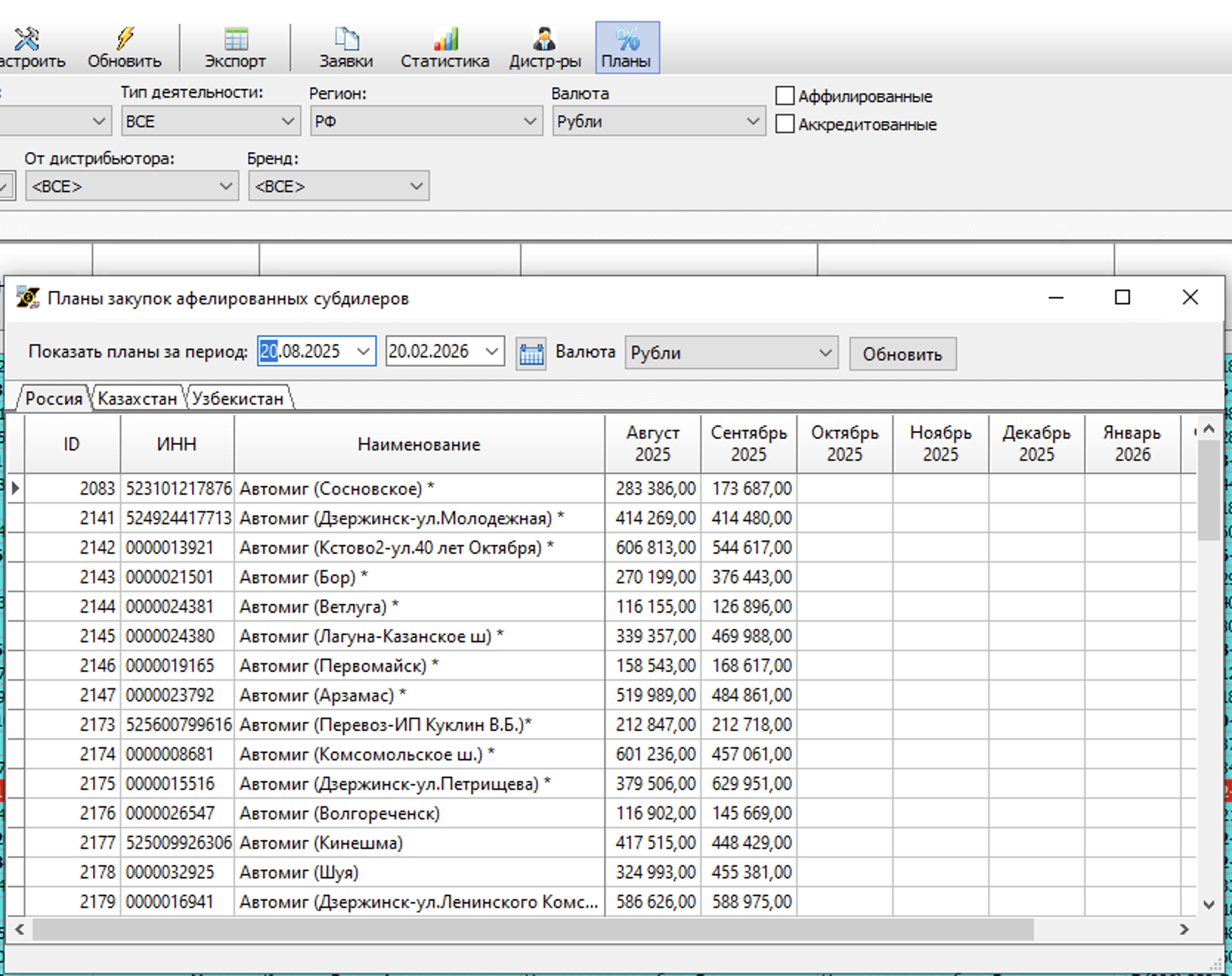Click the horizontal scrollbar left arrow
Screen dimensions: 1232x976
tap(19, 929)
